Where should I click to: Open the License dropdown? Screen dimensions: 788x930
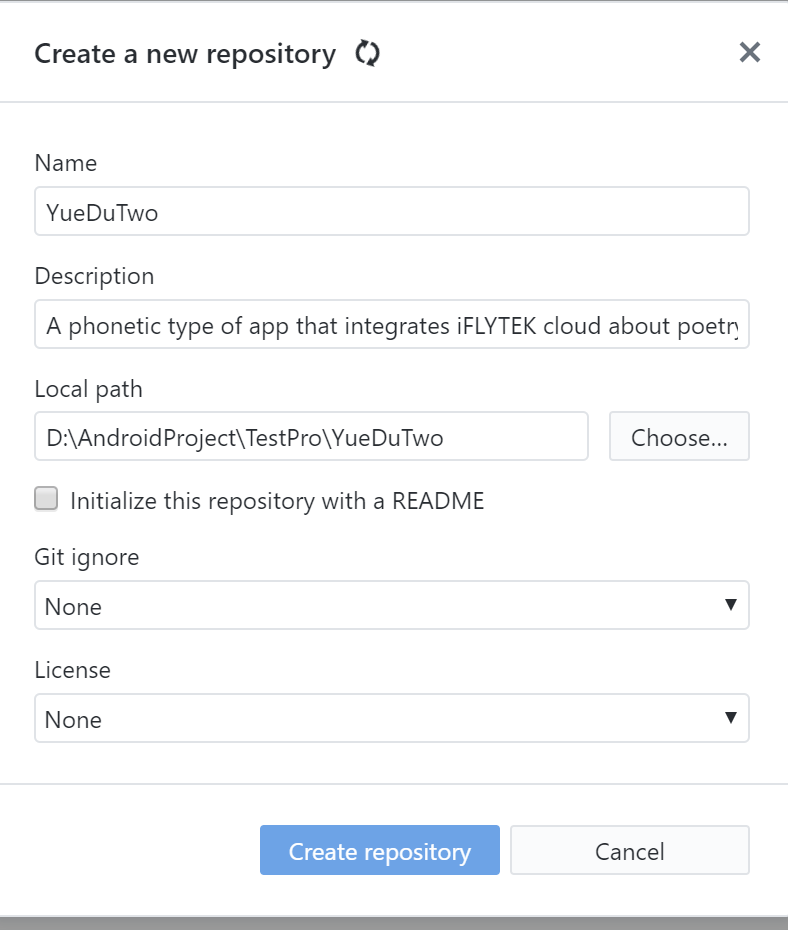tap(392, 718)
